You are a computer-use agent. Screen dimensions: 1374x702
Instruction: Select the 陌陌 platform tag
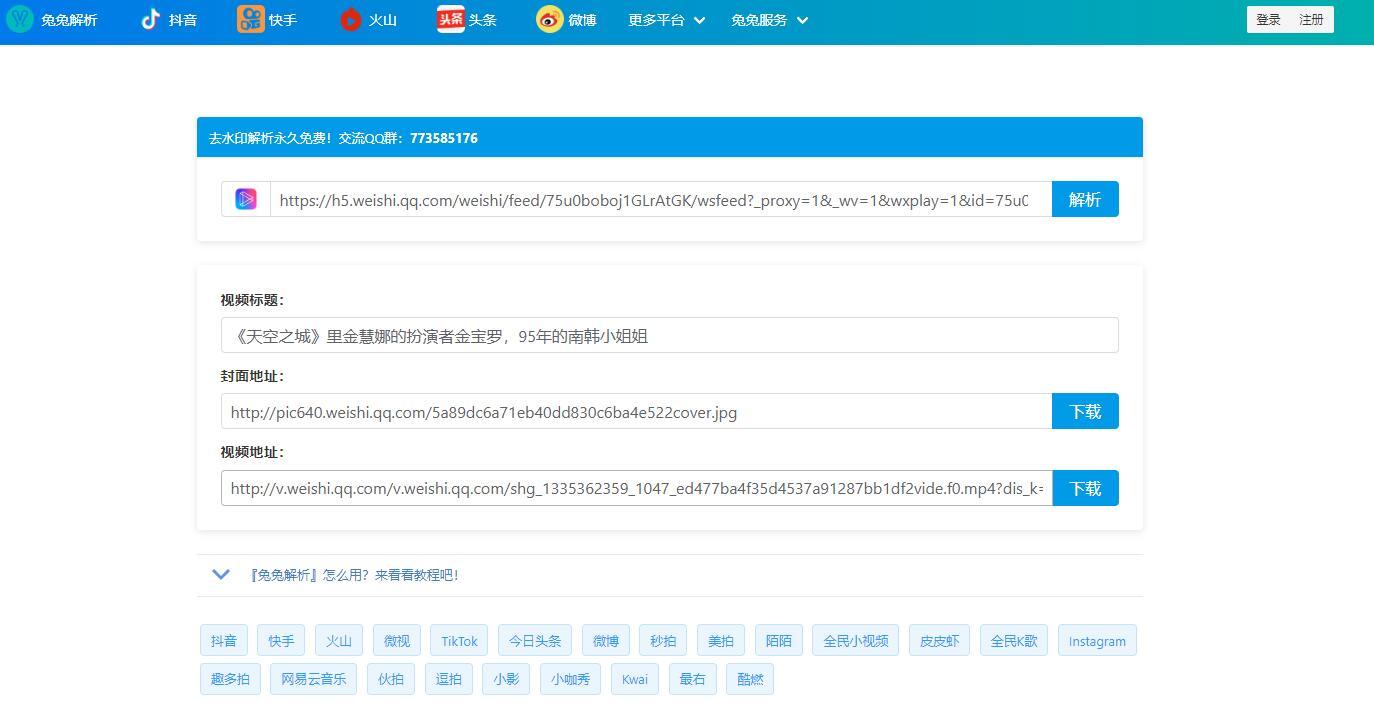pos(779,641)
